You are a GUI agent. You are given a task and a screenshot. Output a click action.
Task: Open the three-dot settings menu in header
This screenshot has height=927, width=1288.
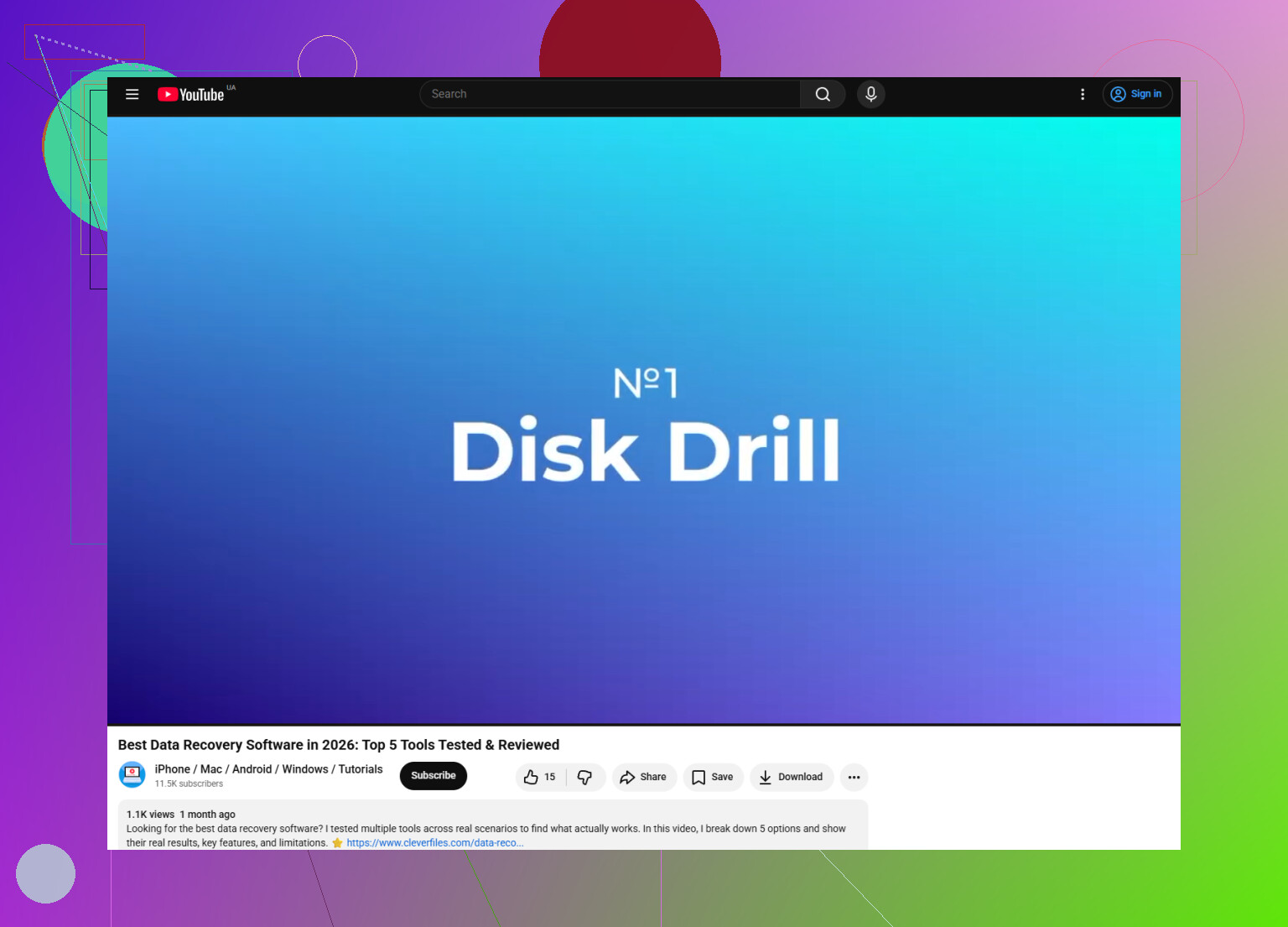click(x=1083, y=94)
